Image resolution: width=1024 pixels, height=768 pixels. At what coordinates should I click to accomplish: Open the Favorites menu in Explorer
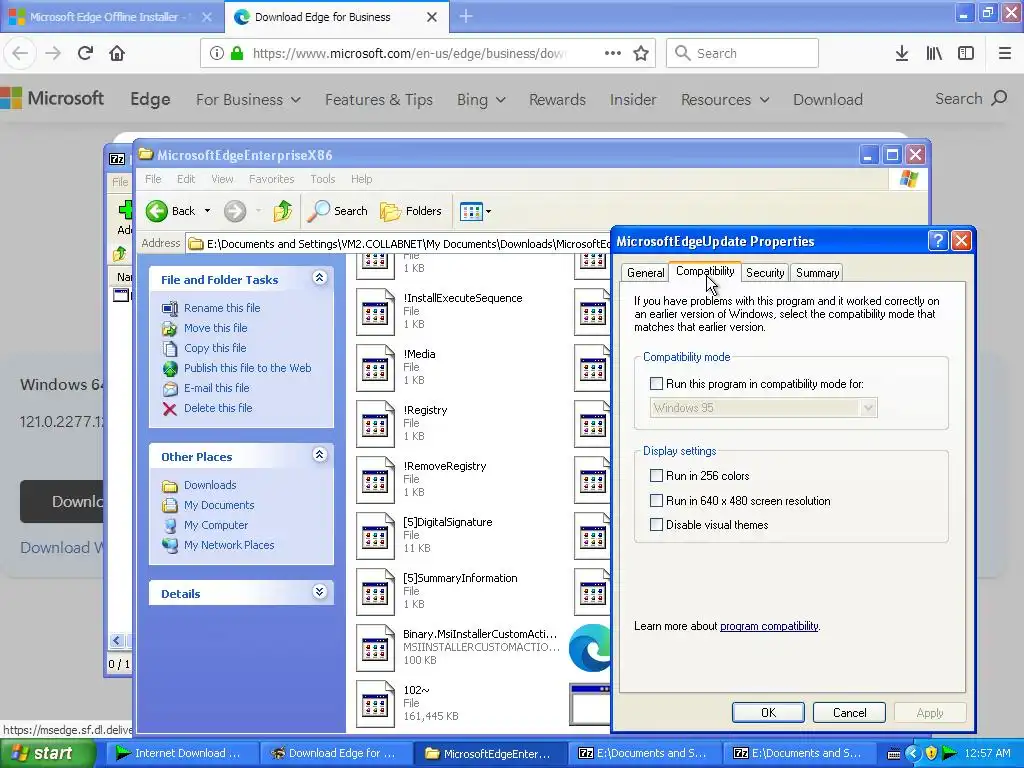(x=272, y=179)
